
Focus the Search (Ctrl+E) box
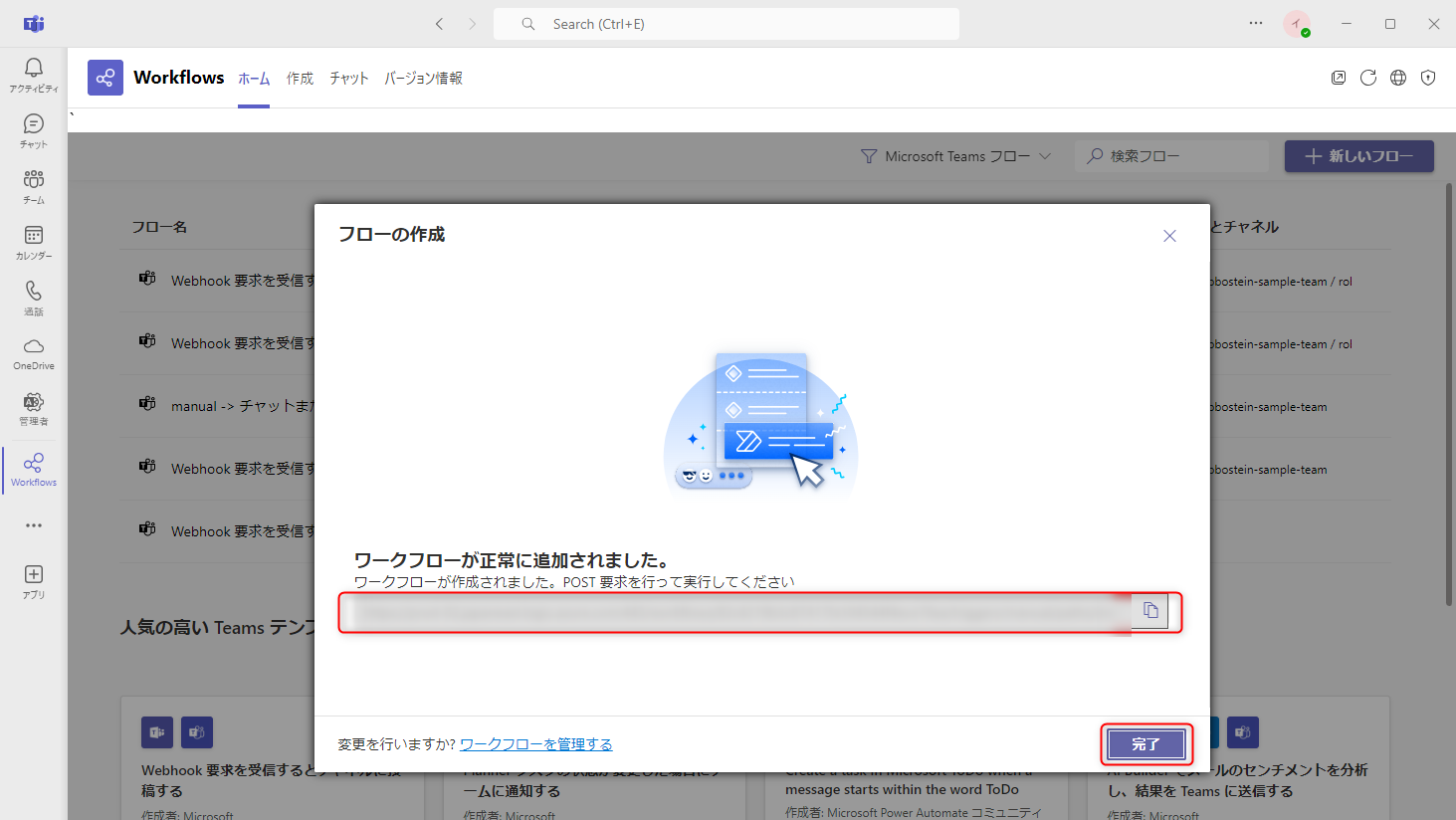tap(727, 24)
